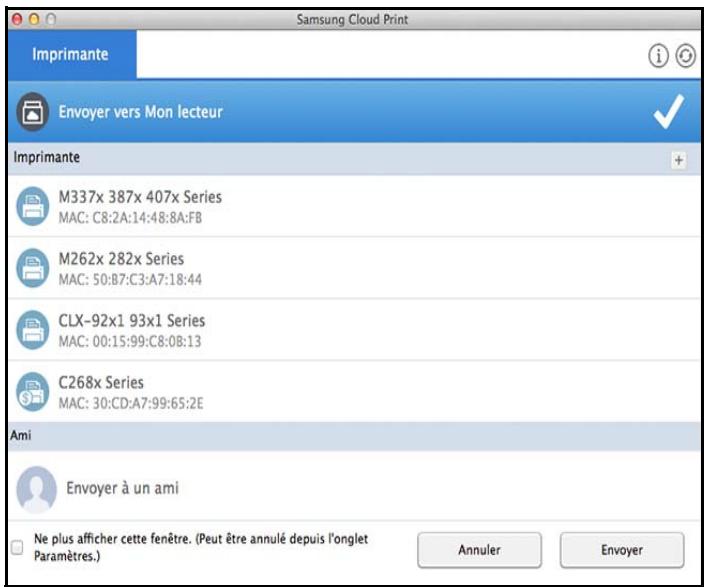Enable Ne plus afficher cette fenêtre checkbox

[17, 547]
